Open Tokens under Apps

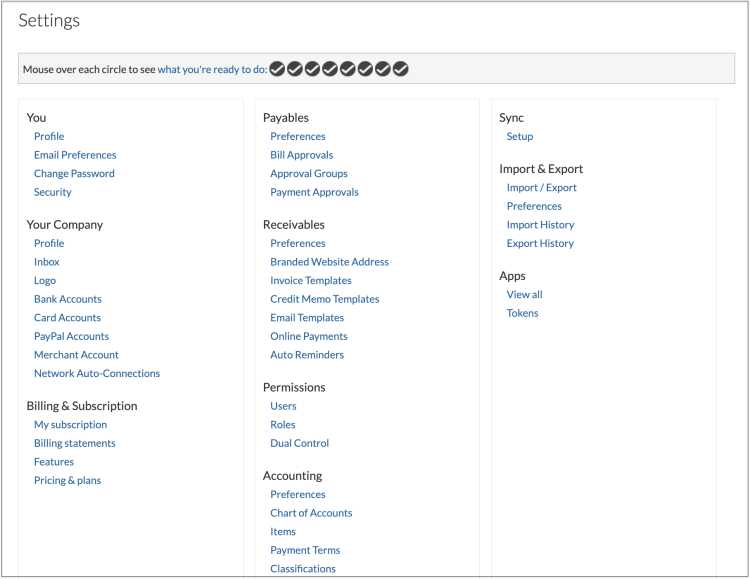point(522,313)
